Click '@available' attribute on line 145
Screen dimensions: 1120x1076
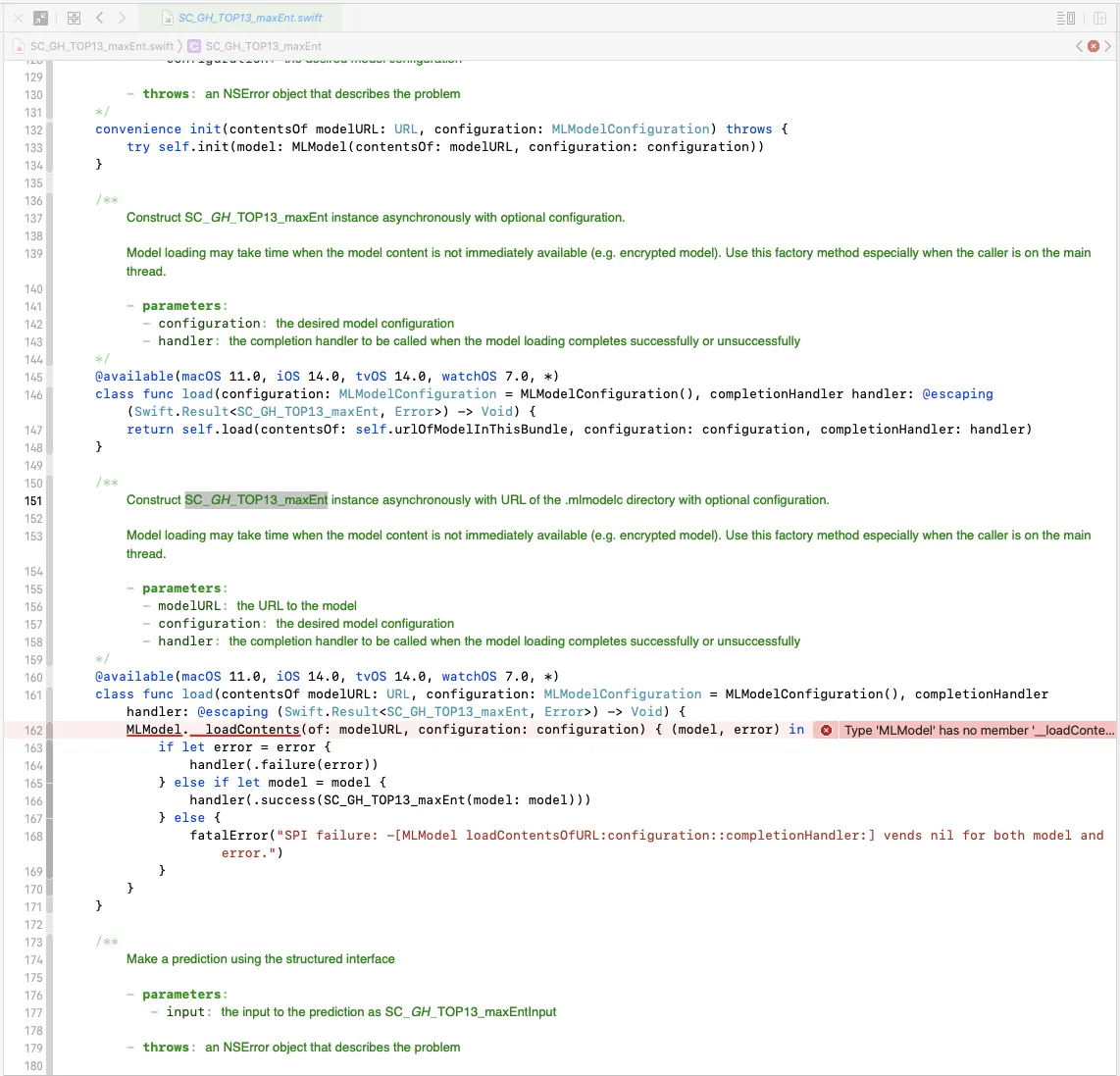[134, 377]
